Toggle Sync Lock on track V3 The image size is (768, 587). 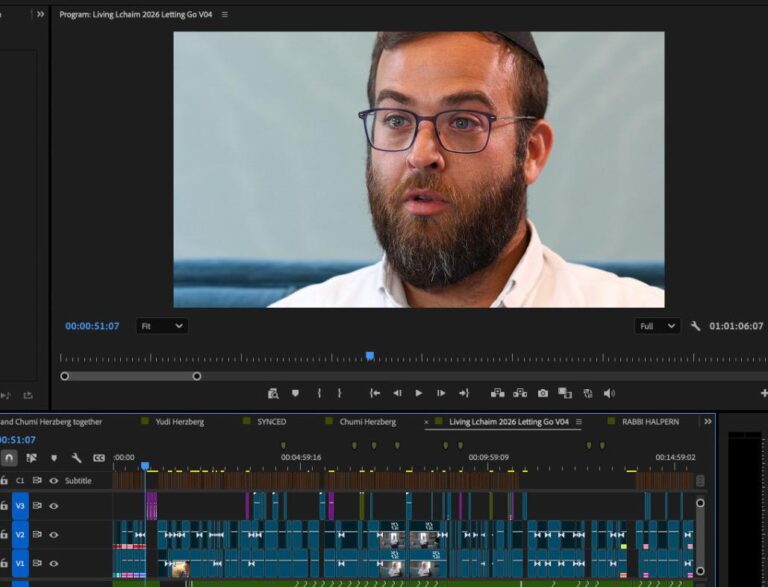[x=37, y=506]
